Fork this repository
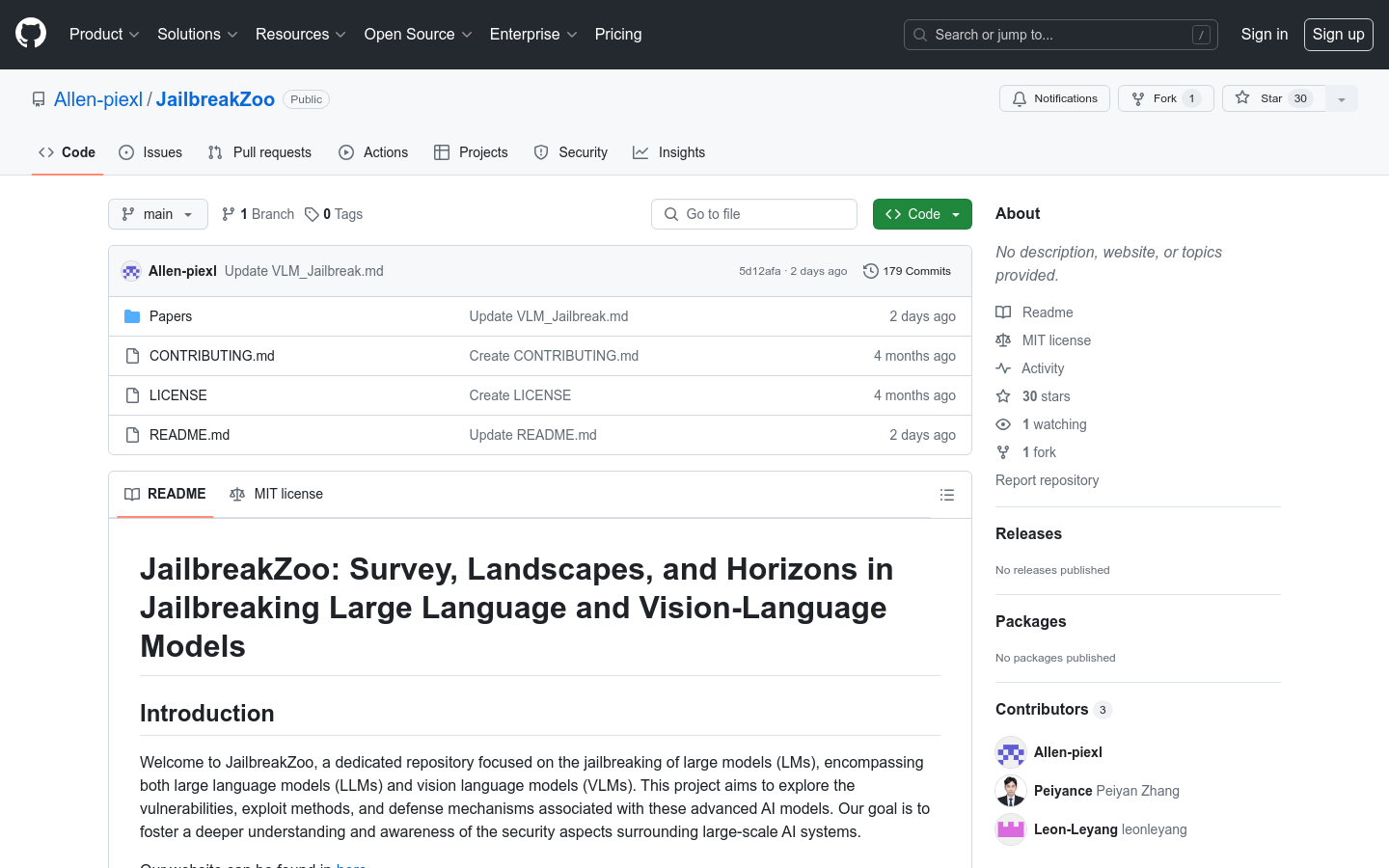The width and height of the screenshot is (1389, 868). point(1165,98)
